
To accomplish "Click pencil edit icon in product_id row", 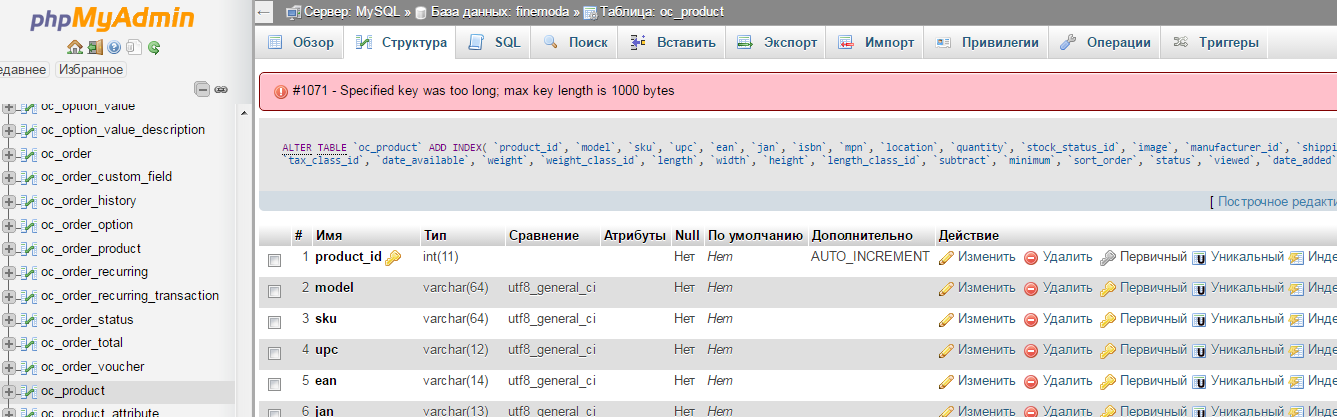I will point(946,257).
